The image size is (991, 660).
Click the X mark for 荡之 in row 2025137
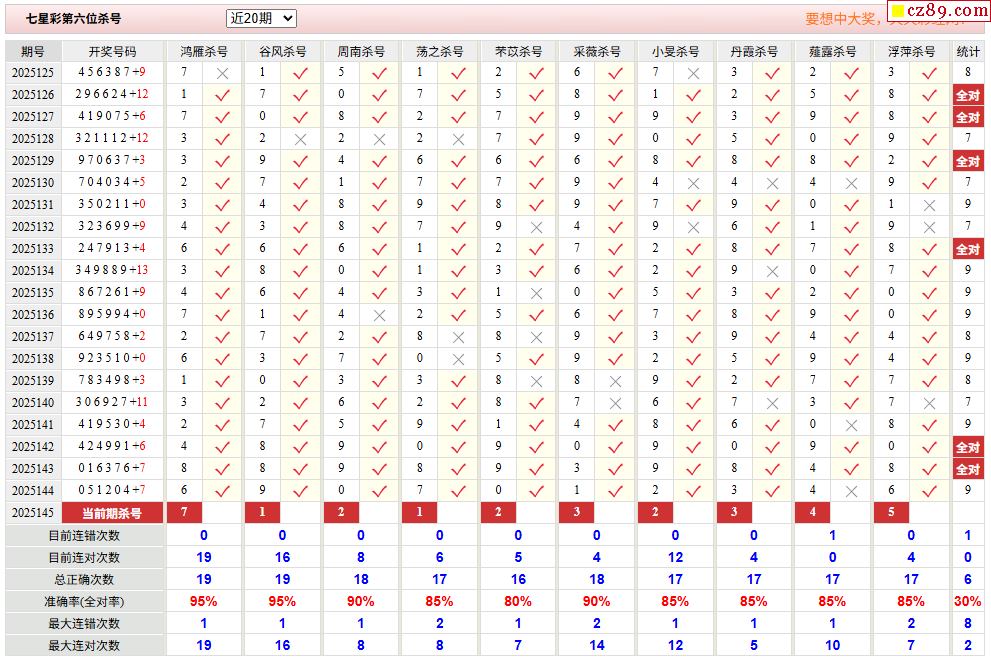pos(458,338)
